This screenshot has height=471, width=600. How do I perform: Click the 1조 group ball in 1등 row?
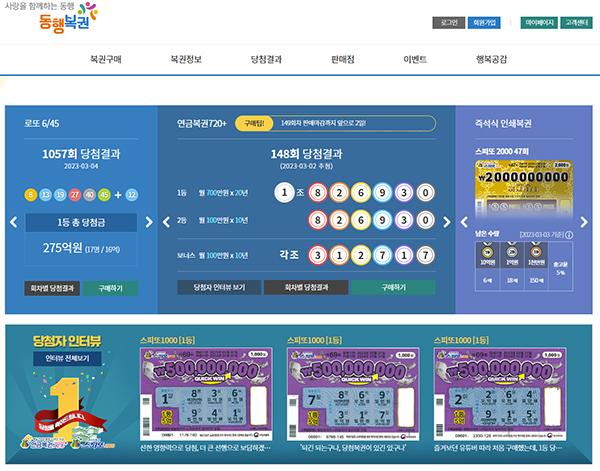pos(284,192)
